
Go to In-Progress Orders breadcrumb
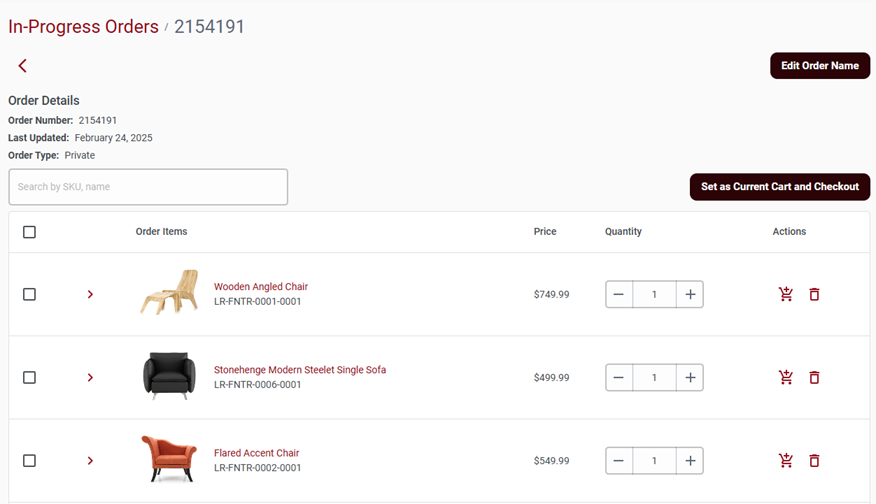point(83,27)
